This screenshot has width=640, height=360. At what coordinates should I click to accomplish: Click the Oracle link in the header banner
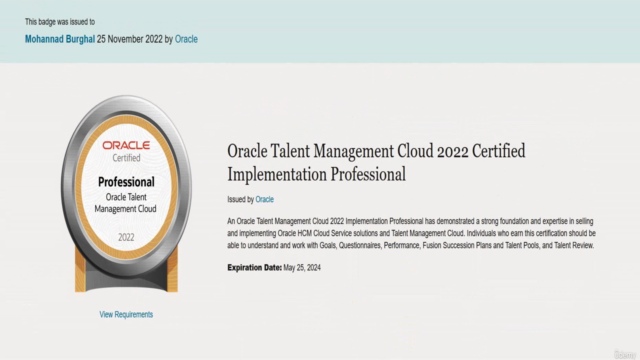point(186,39)
